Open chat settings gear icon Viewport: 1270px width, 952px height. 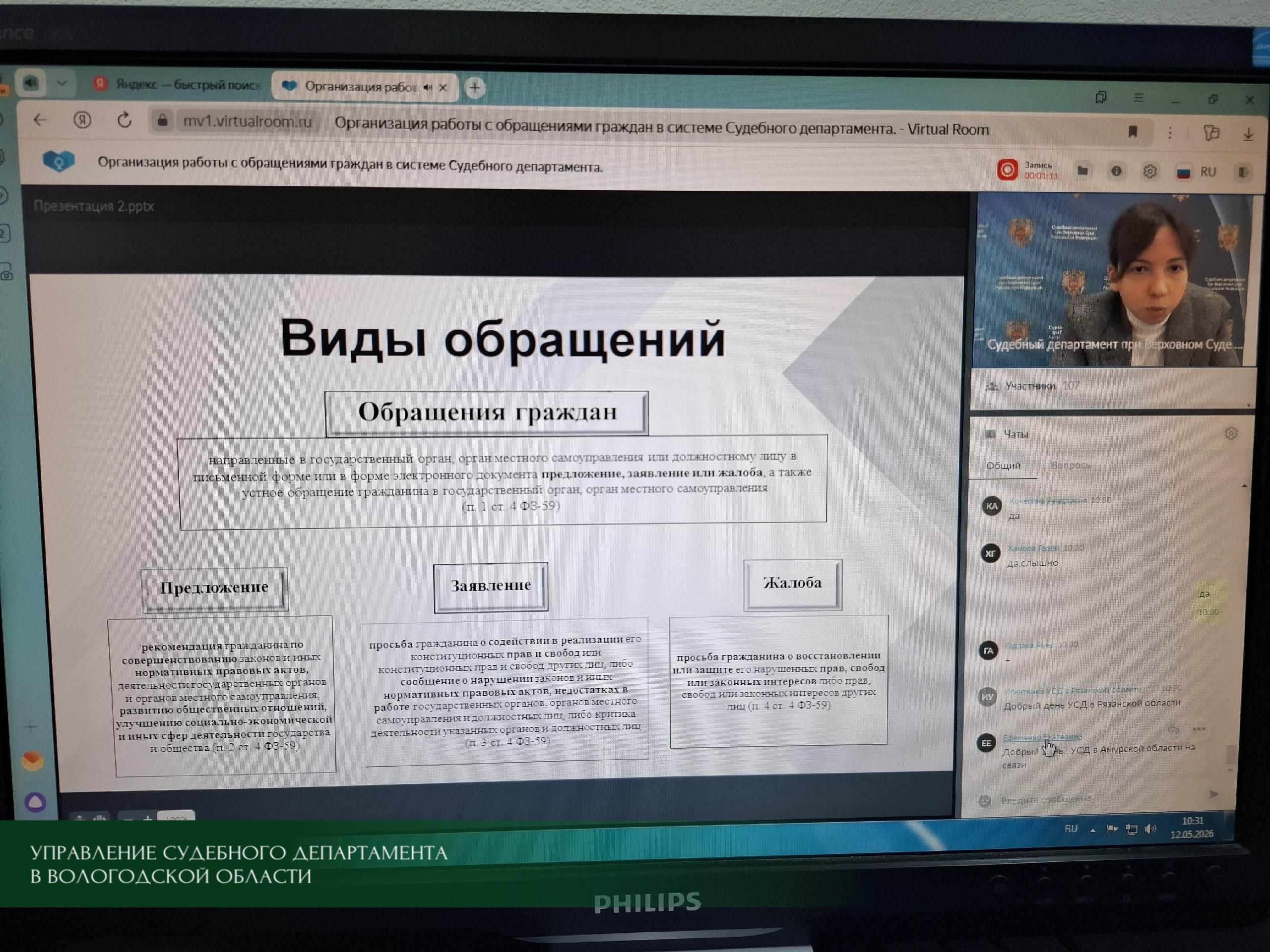click(1230, 433)
